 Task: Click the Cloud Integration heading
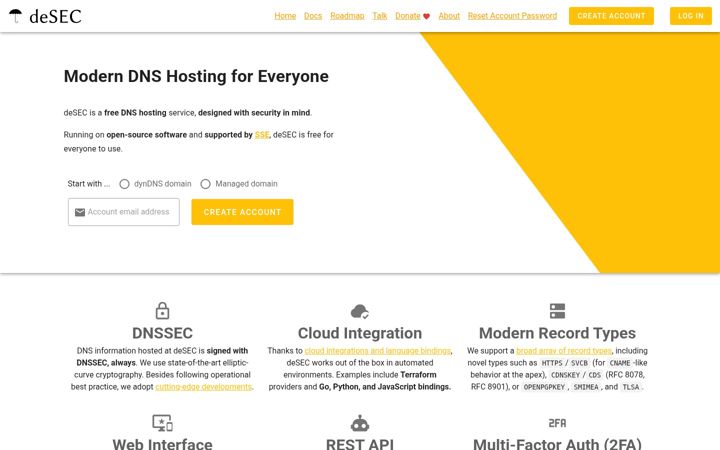coord(360,333)
